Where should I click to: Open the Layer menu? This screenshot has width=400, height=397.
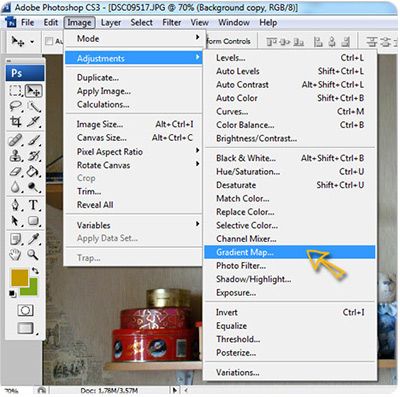[111, 23]
